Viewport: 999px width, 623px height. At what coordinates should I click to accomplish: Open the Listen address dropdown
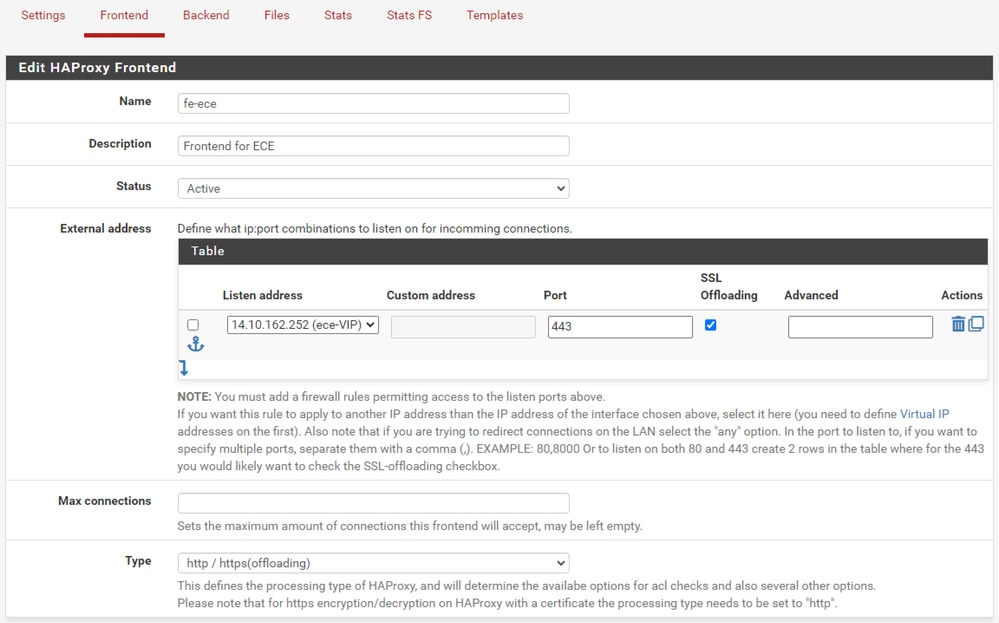click(x=303, y=325)
